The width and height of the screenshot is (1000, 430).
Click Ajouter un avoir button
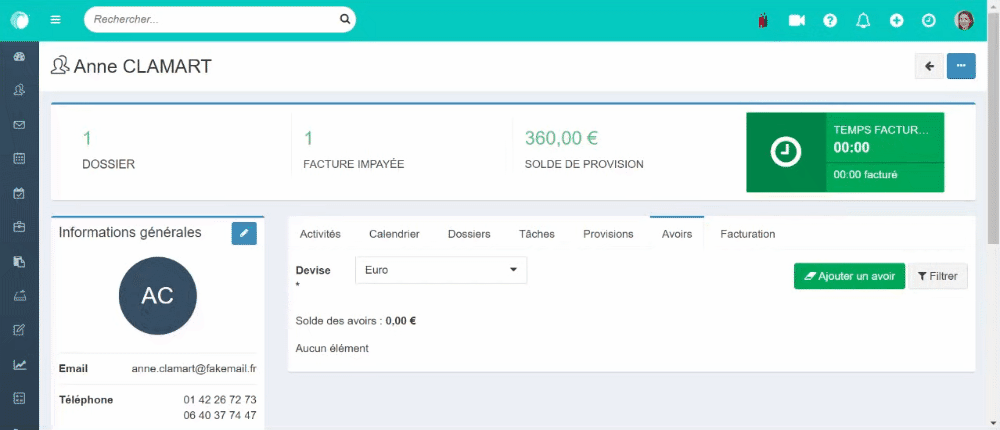click(x=849, y=276)
